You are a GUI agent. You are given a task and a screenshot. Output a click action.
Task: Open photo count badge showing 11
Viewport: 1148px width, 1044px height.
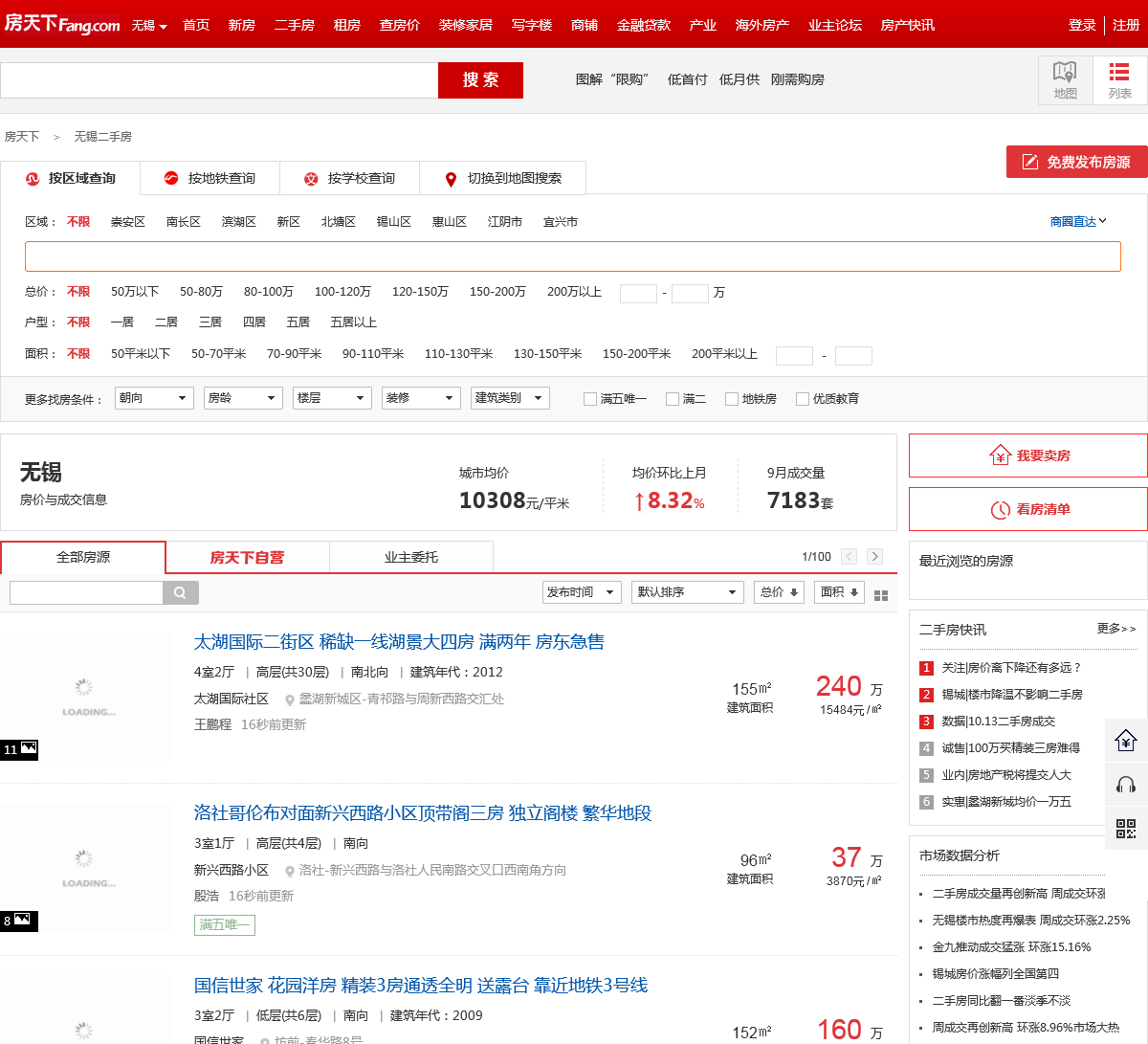tap(19, 749)
